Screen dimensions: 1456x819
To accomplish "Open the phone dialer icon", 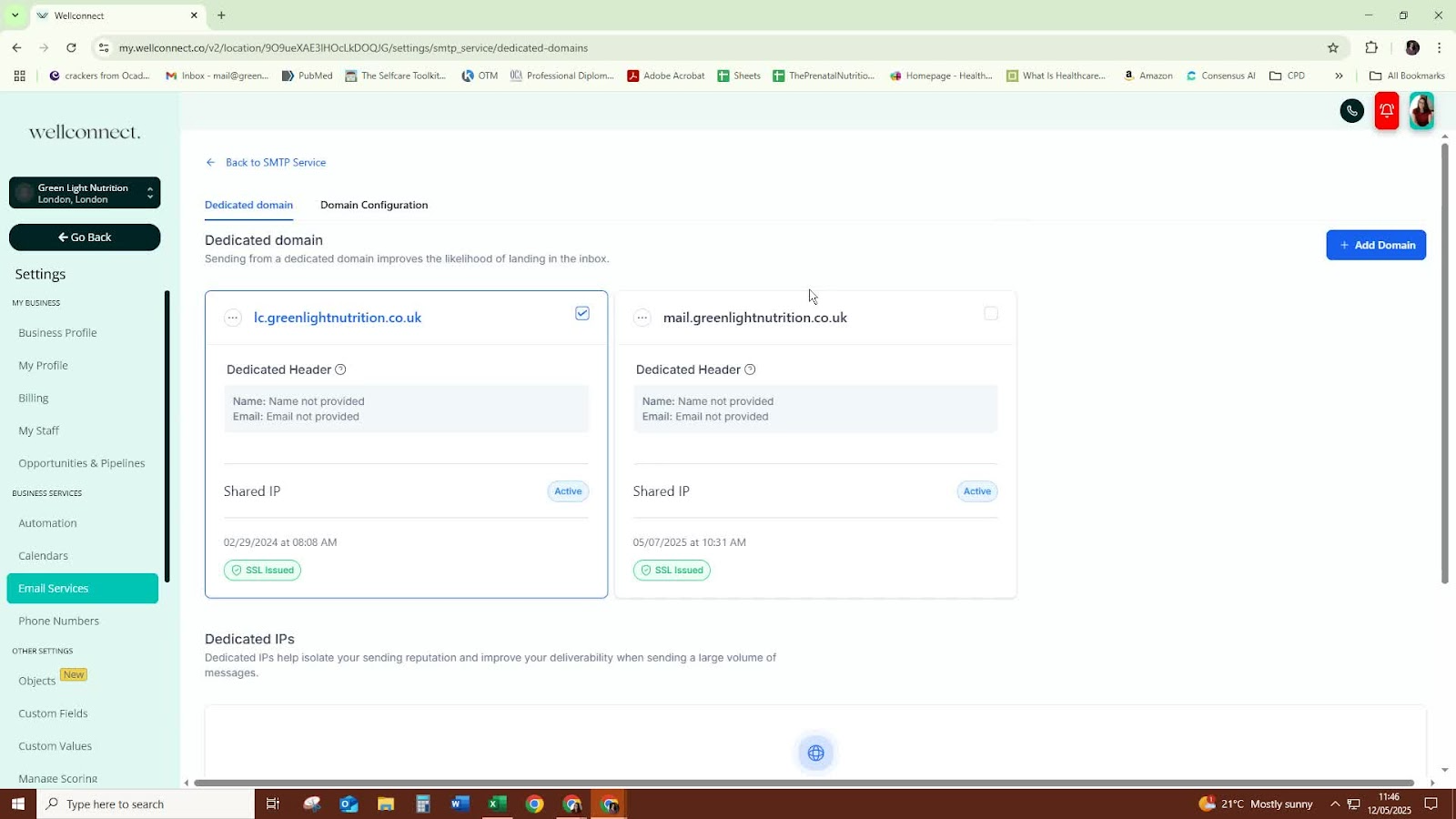I will [x=1352, y=111].
